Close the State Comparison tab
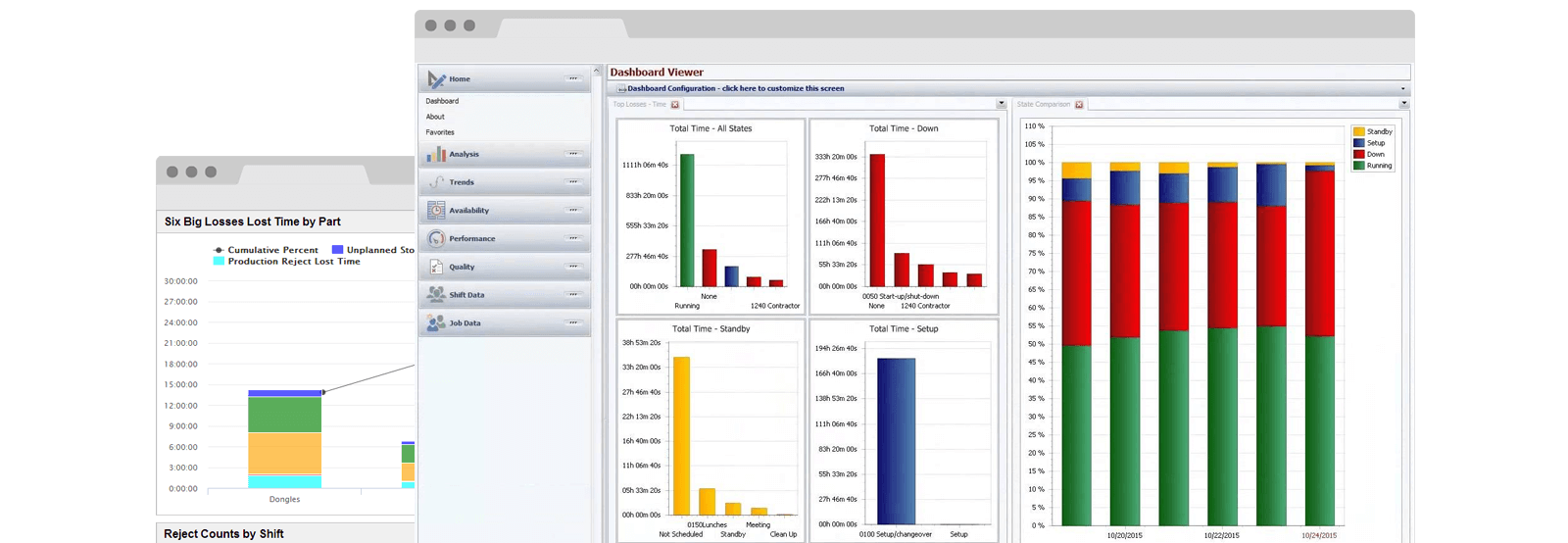This screenshot has width=1568, height=543. (1079, 105)
